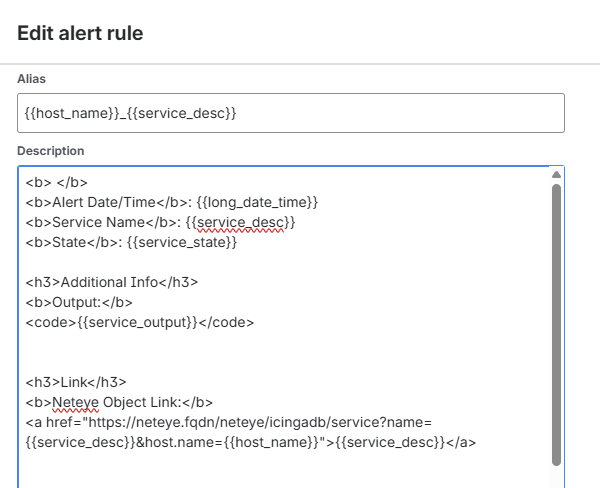Viewport: 600px width, 488px height.
Task: Click the Alias input field
Action: (x=290, y=113)
